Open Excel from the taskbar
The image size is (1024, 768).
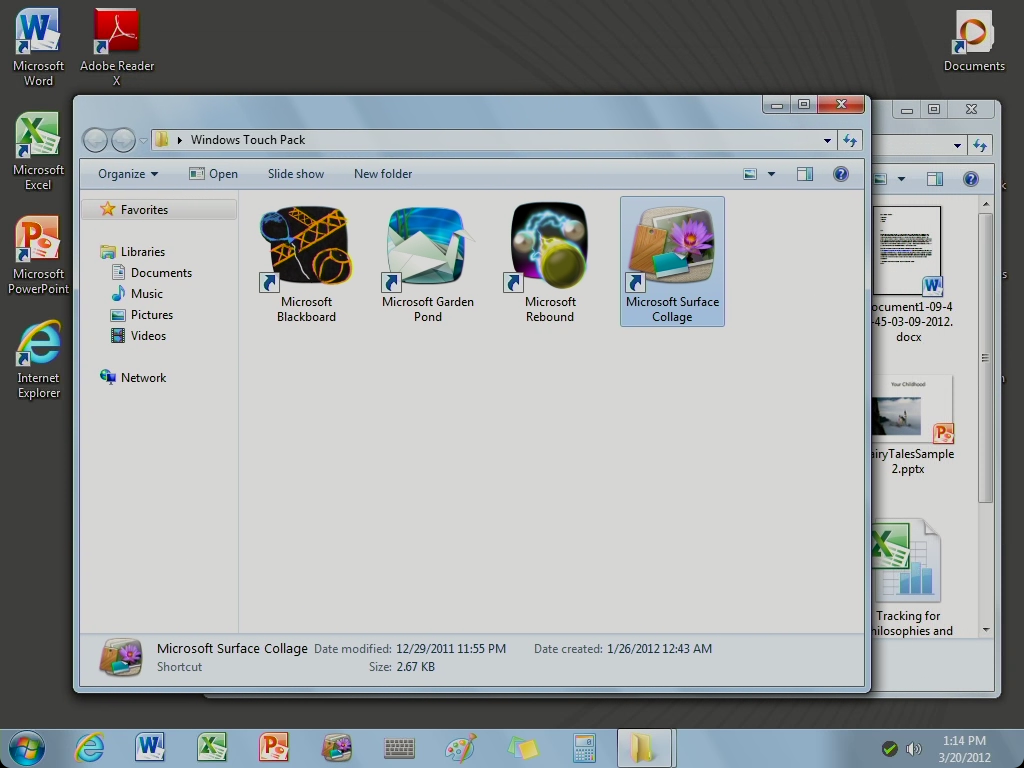click(x=212, y=748)
